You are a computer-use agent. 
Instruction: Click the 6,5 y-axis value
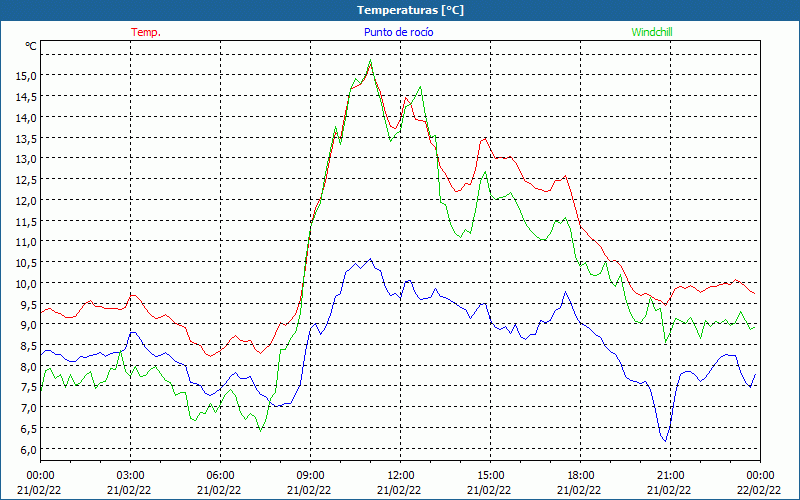28,429
